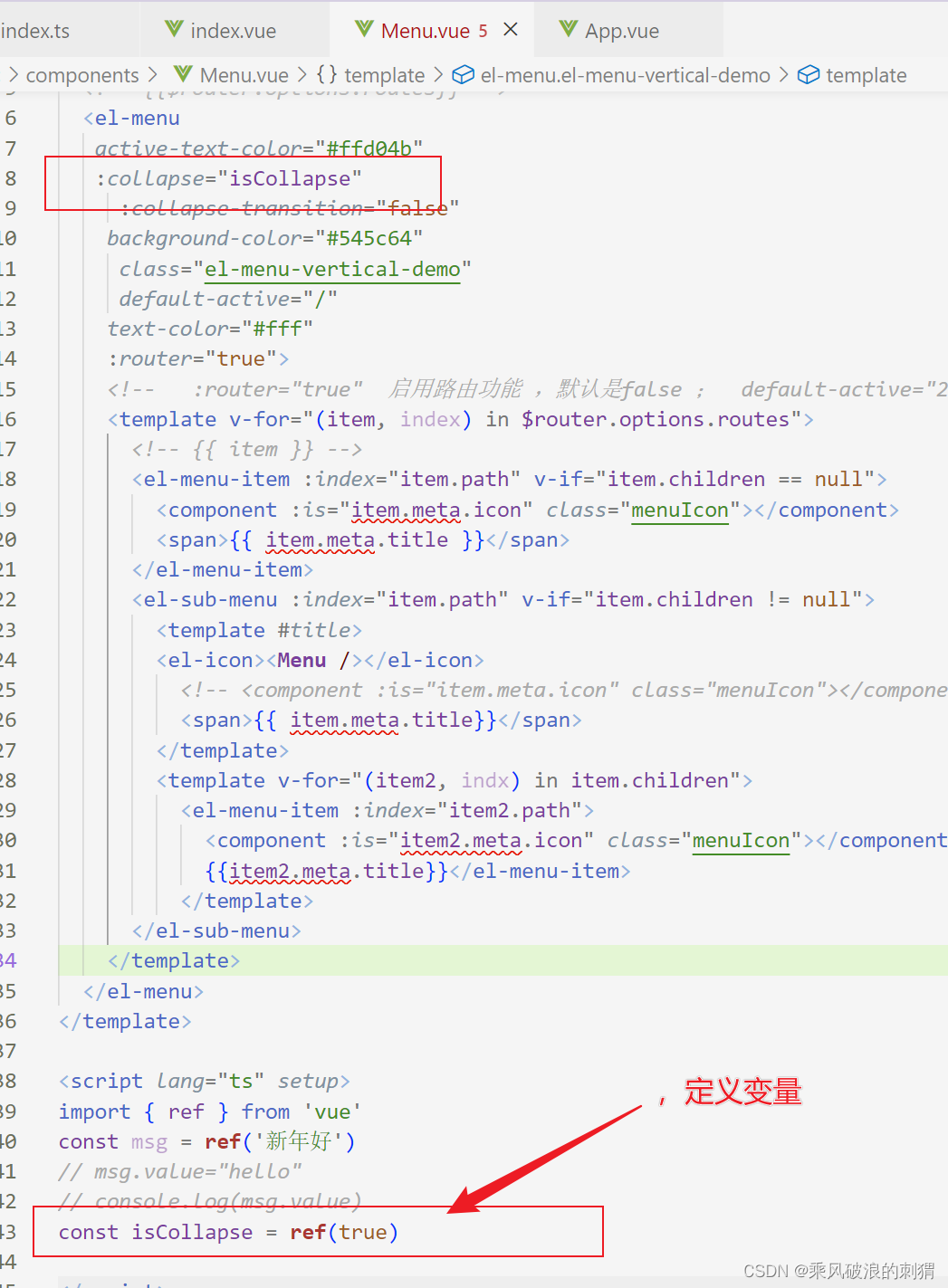
Task: Click the // msg.value="hello" comment
Action: 180,1171
